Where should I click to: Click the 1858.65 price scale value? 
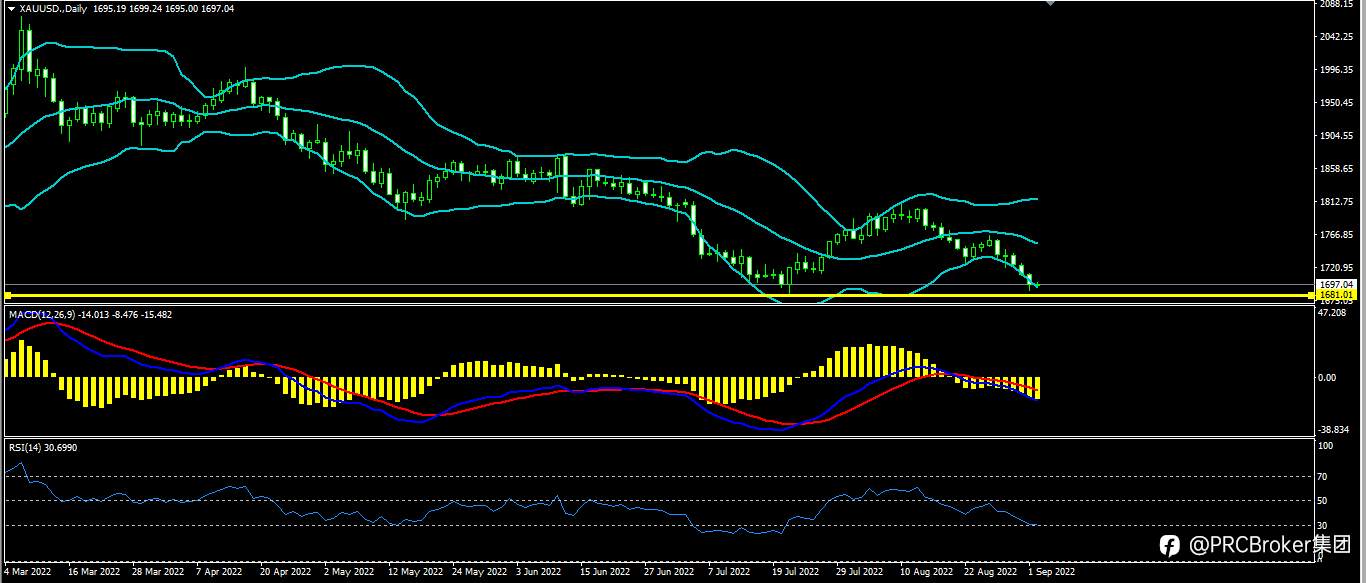coord(1336,169)
